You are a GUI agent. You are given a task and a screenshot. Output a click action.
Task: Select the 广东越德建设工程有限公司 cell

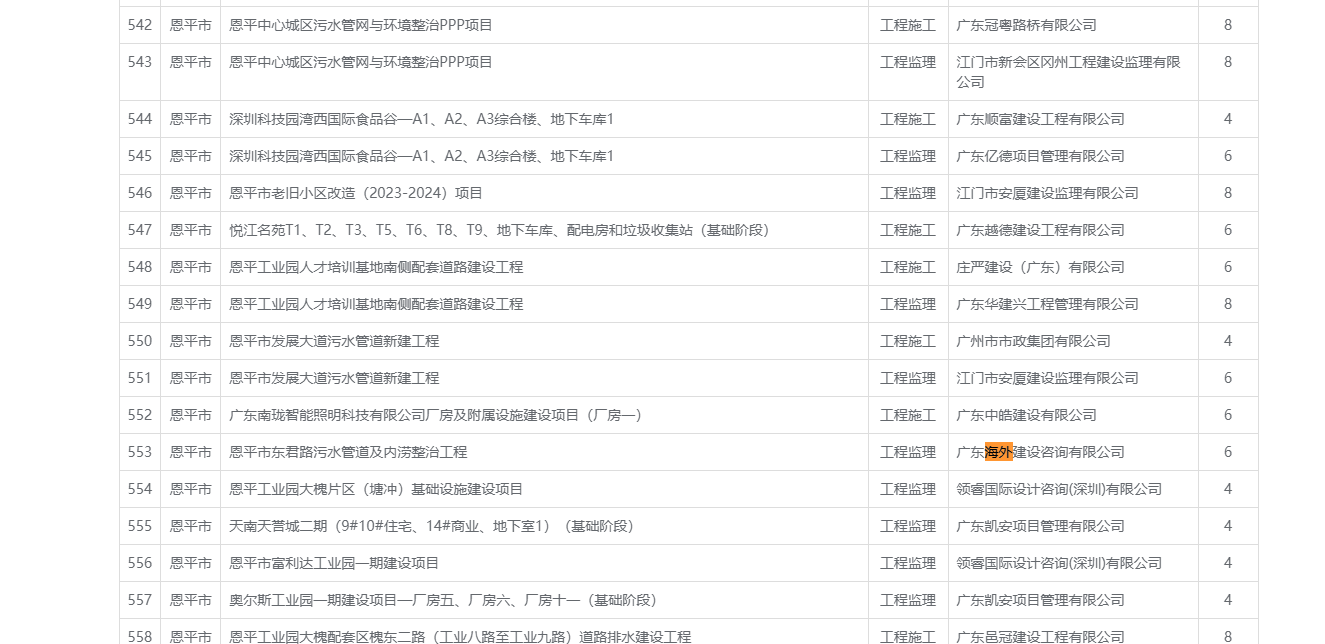coord(1040,230)
